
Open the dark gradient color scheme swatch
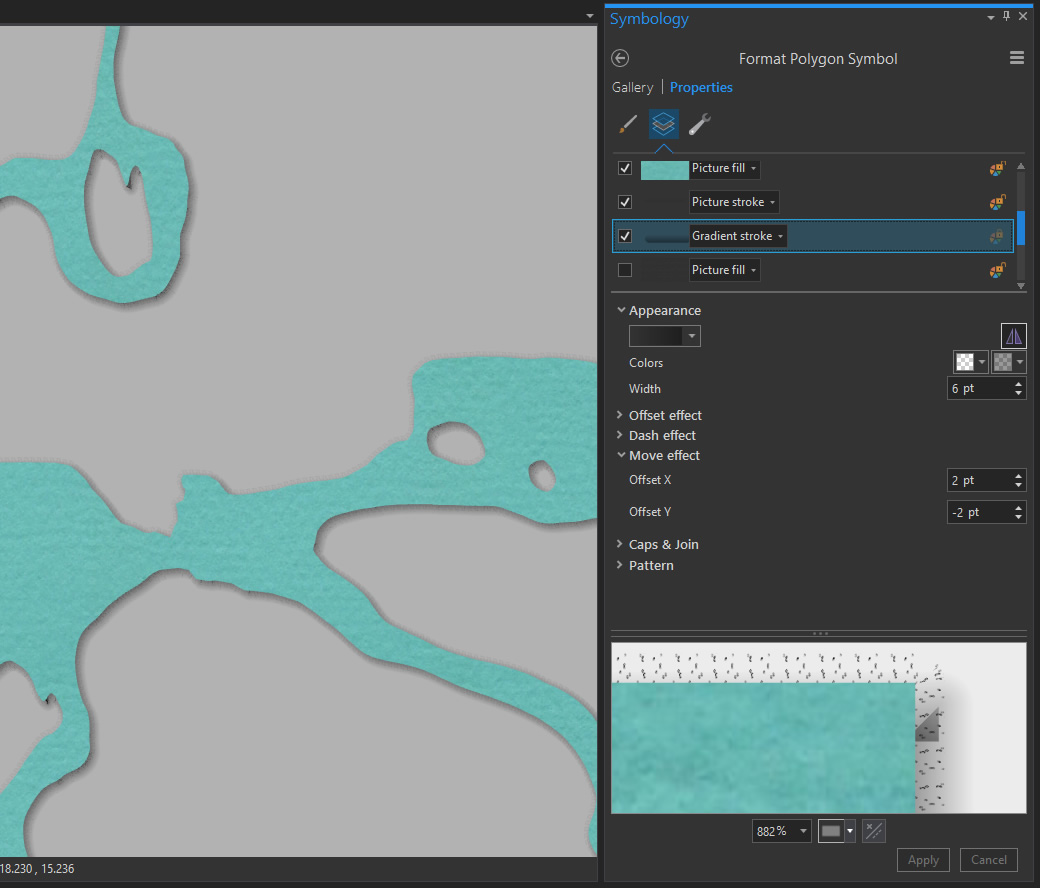[664, 336]
